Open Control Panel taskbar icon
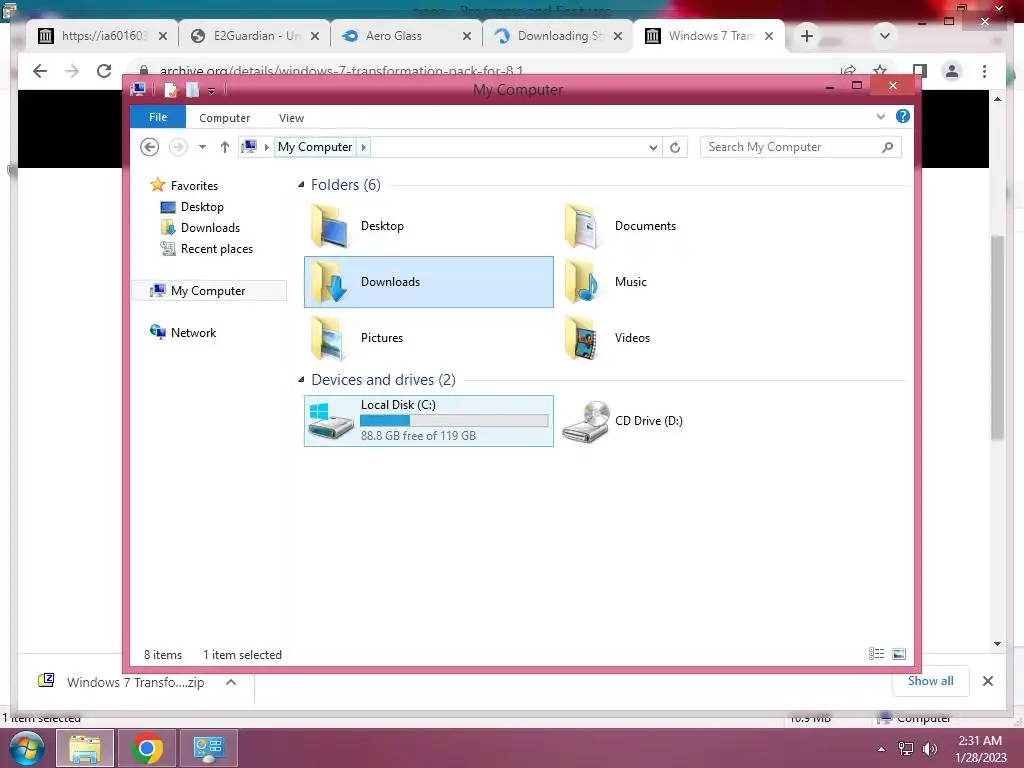Image resolution: width=1024 pixels, height=768 pixels. (209, 748)
